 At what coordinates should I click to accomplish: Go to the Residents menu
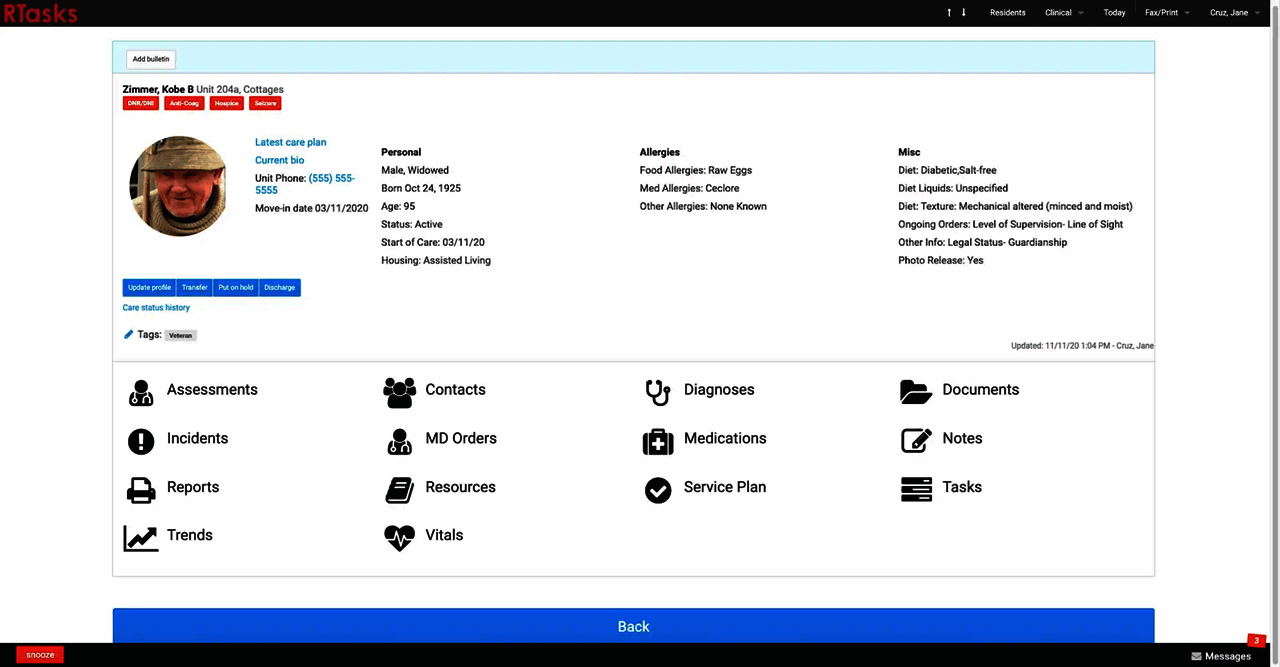pyautogui.click(x=1007, y=12)
